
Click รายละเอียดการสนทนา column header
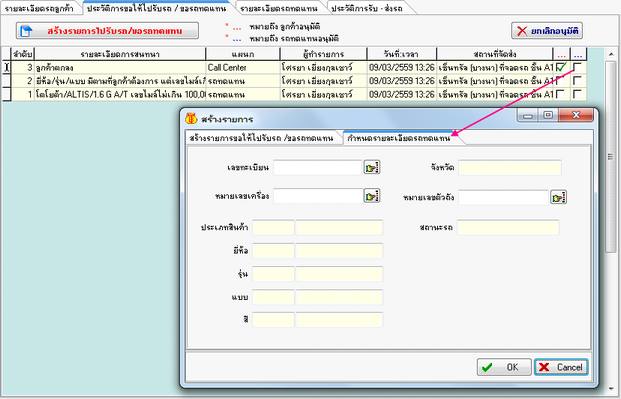[120, 54]
